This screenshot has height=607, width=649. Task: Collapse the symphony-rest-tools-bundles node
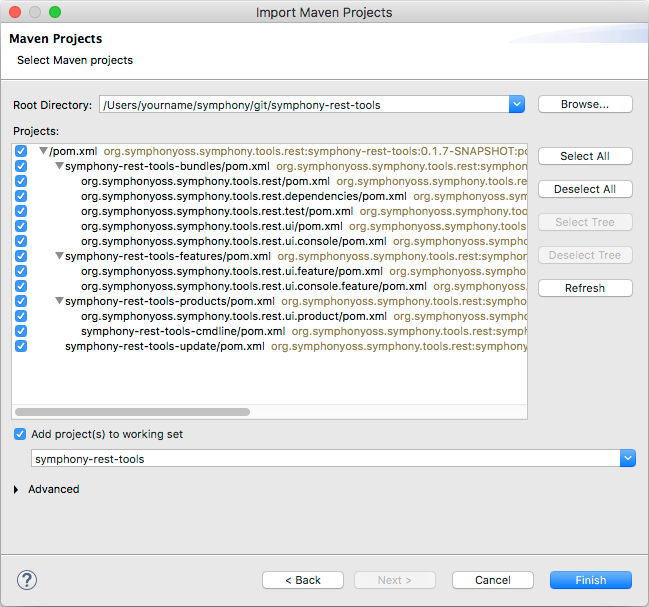60,166
